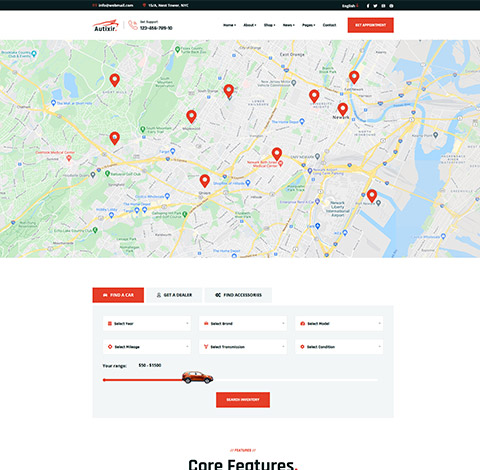480x470 pixels.
Task: Open the Select Brand dropdown
Action: [243, 323]
